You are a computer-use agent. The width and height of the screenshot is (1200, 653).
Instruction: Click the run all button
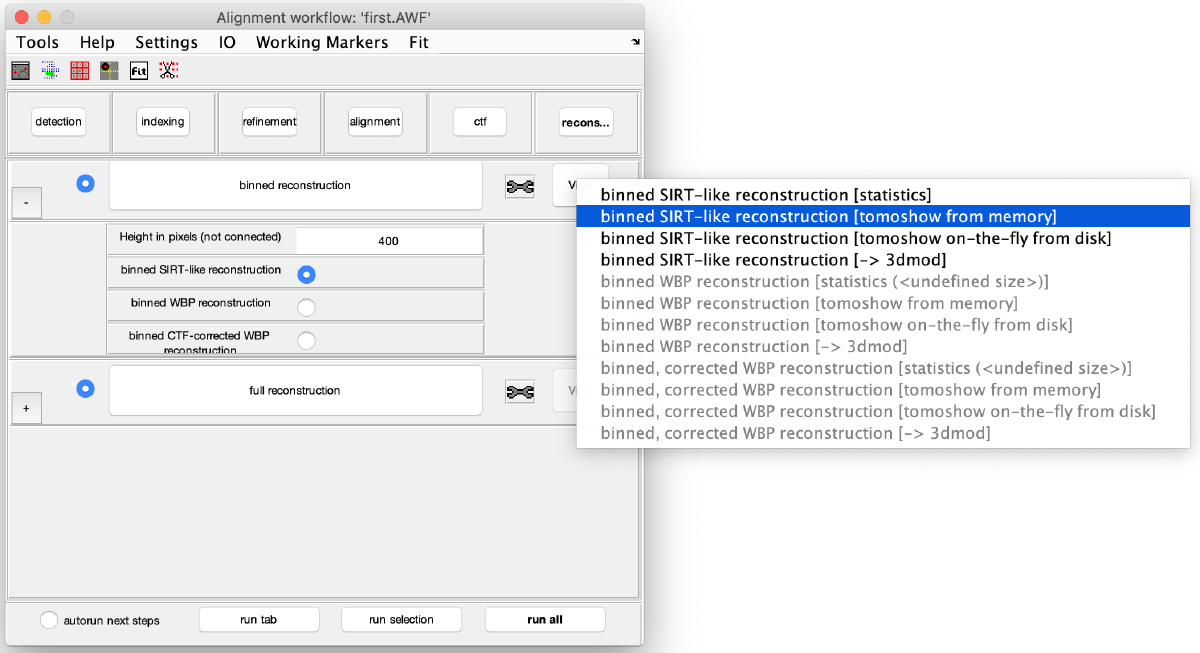coord(545,619)
